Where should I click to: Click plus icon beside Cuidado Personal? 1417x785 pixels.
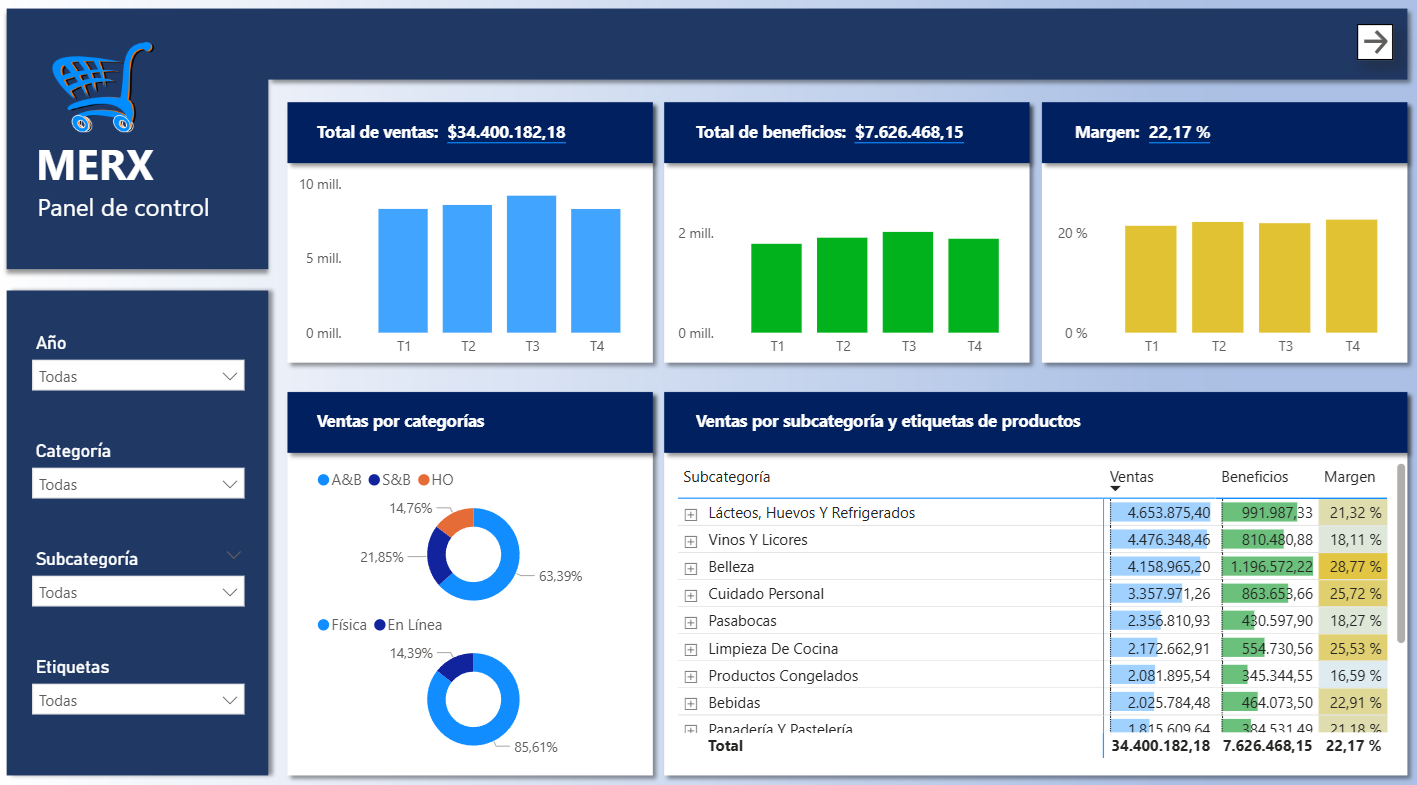point(690,594)
